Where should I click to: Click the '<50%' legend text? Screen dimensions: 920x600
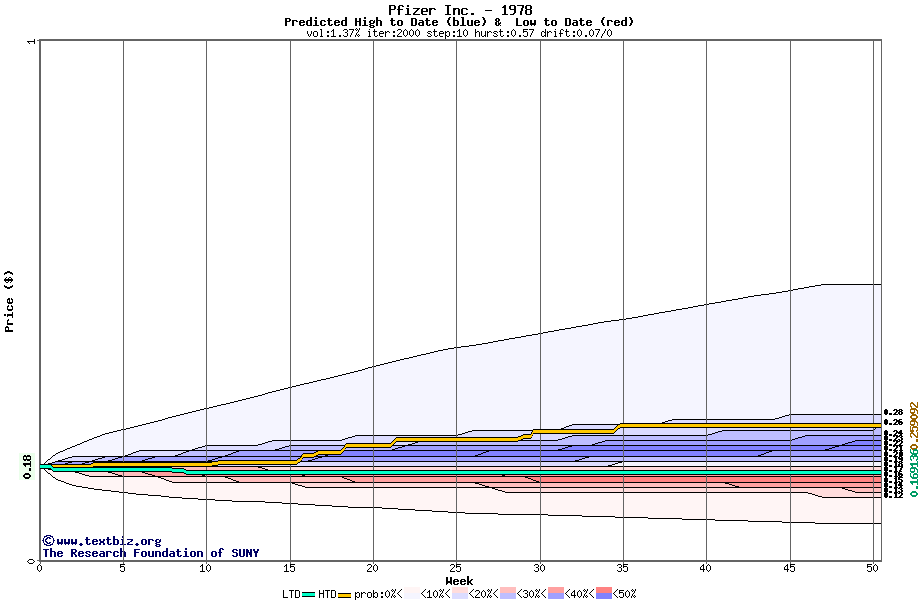(x=624, y=594)
